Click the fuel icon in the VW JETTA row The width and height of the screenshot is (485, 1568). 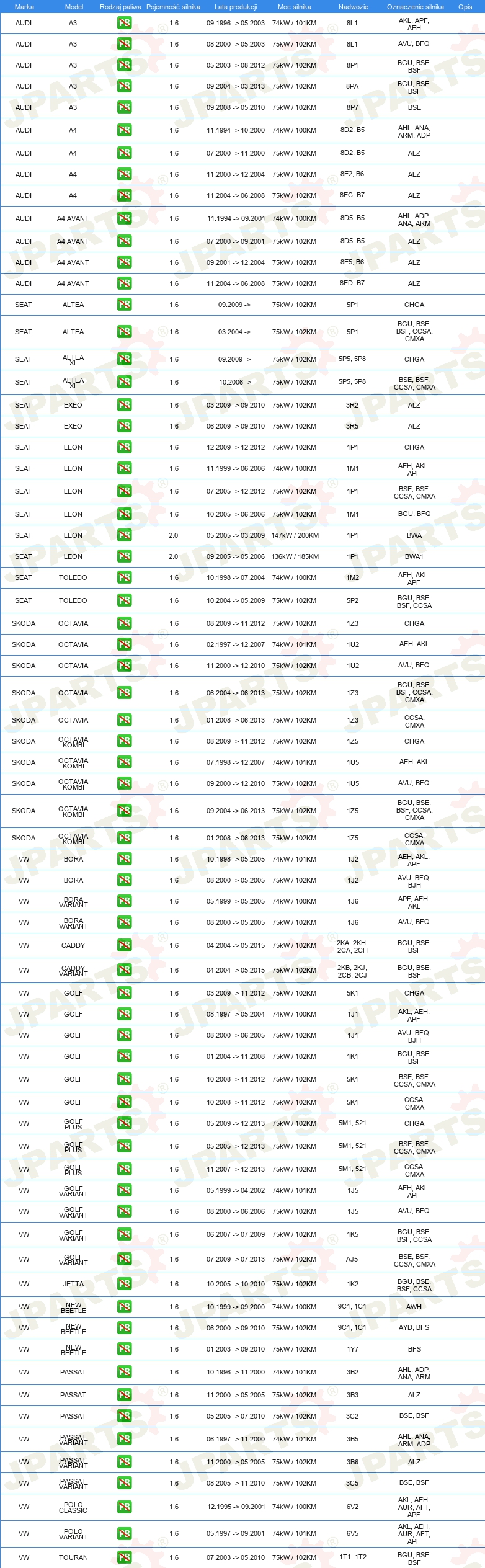[124, 1284]
